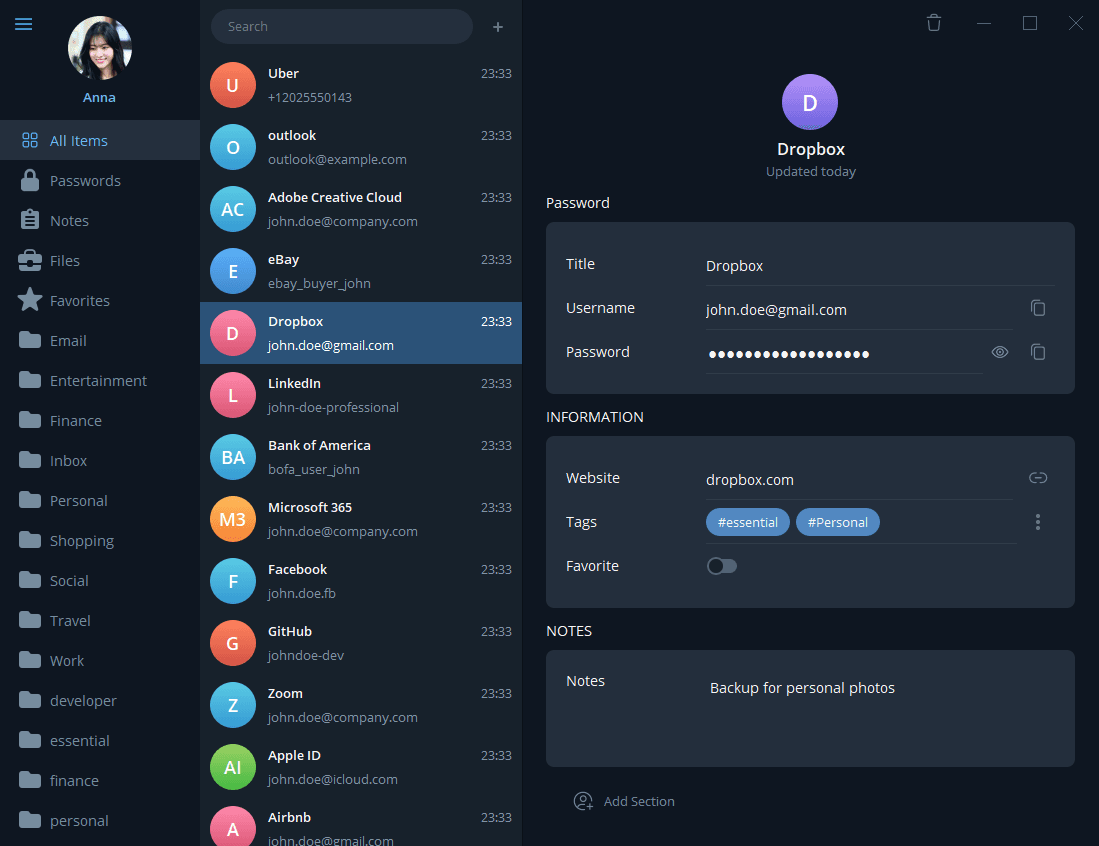1099x846 pixels.
Task: Select the Airbnb entry
Action: click(x=361, y=822)
